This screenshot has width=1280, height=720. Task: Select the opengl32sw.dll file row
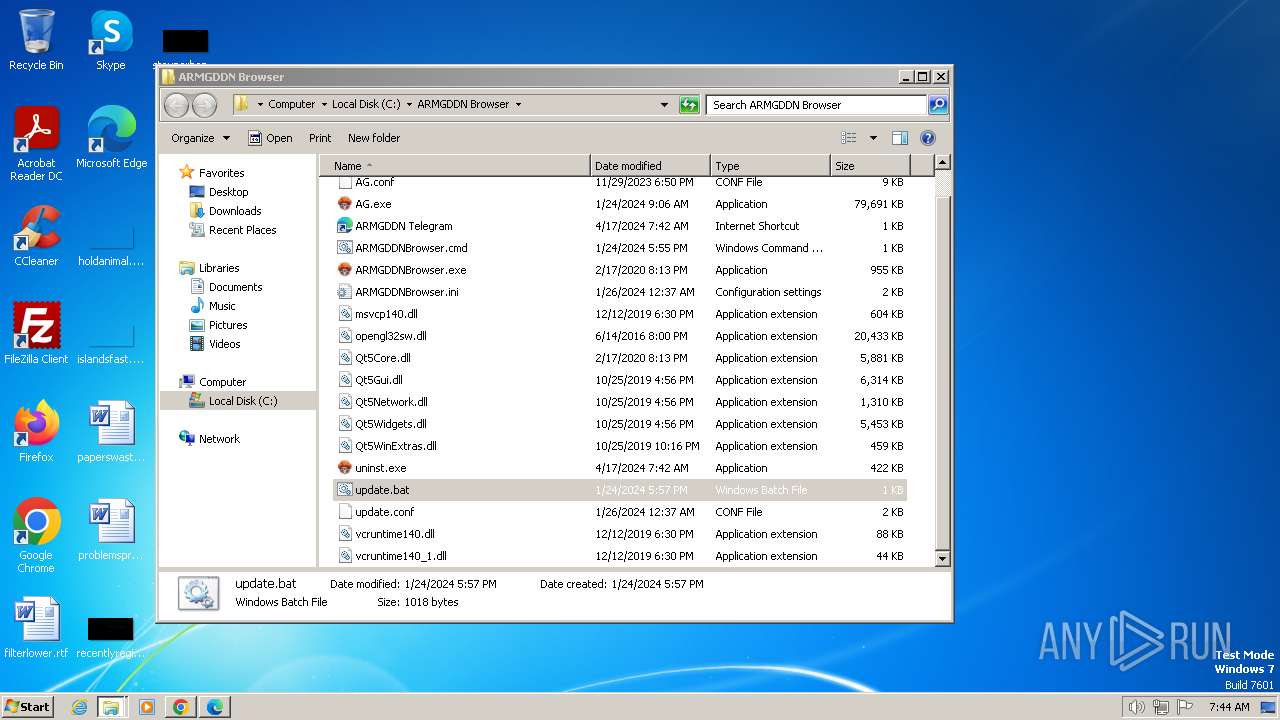click(x=620, y=336)
